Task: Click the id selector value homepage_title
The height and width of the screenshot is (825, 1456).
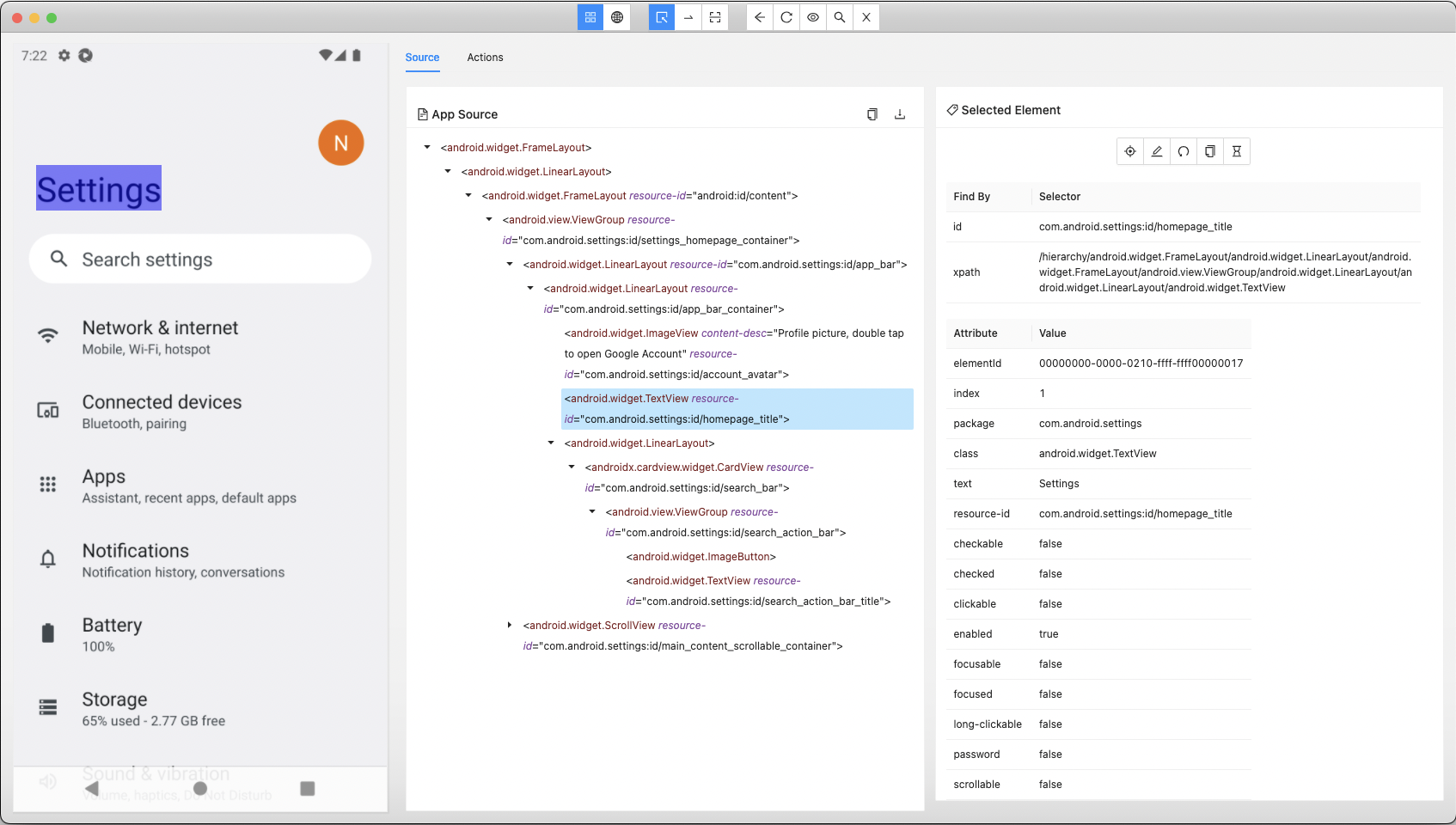Action: [x=1135, y=227]
